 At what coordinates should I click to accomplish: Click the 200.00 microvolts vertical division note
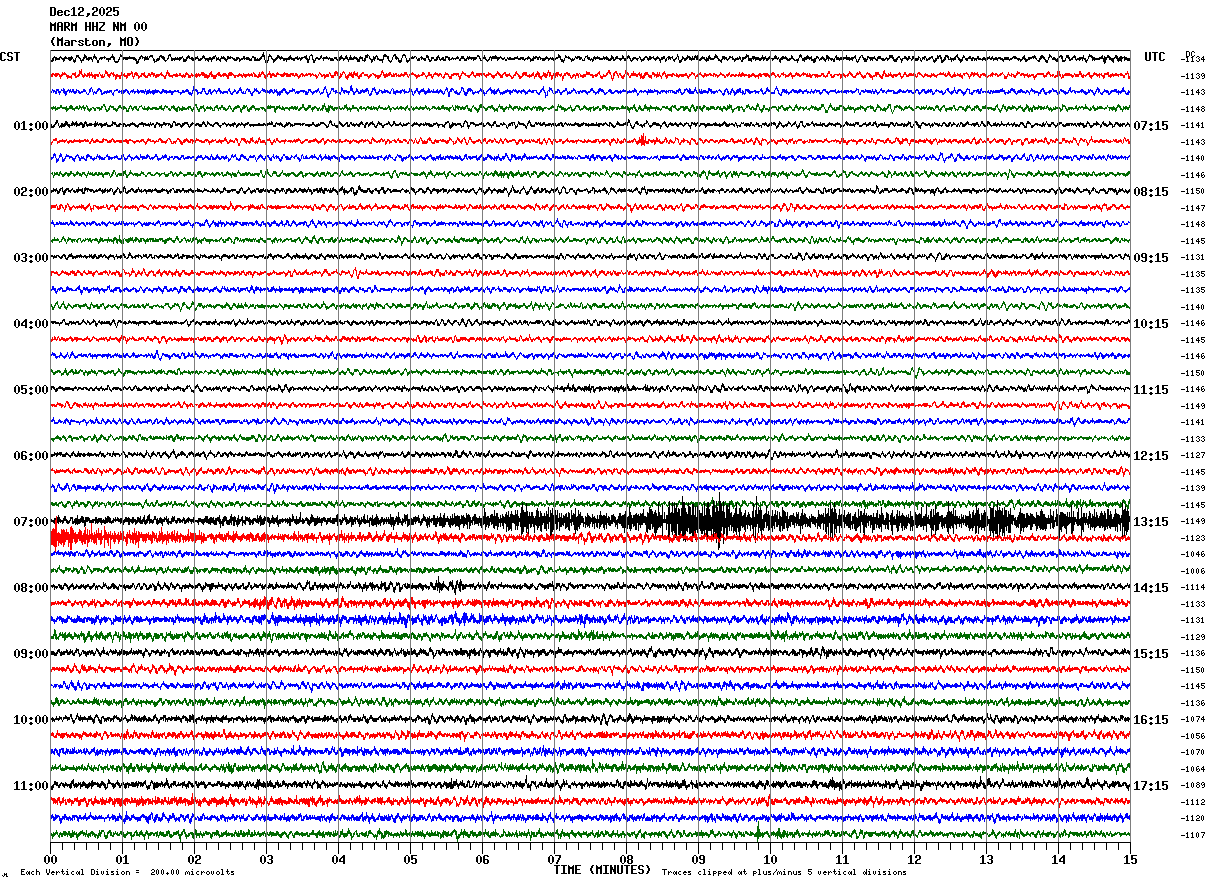pos(128,873)
